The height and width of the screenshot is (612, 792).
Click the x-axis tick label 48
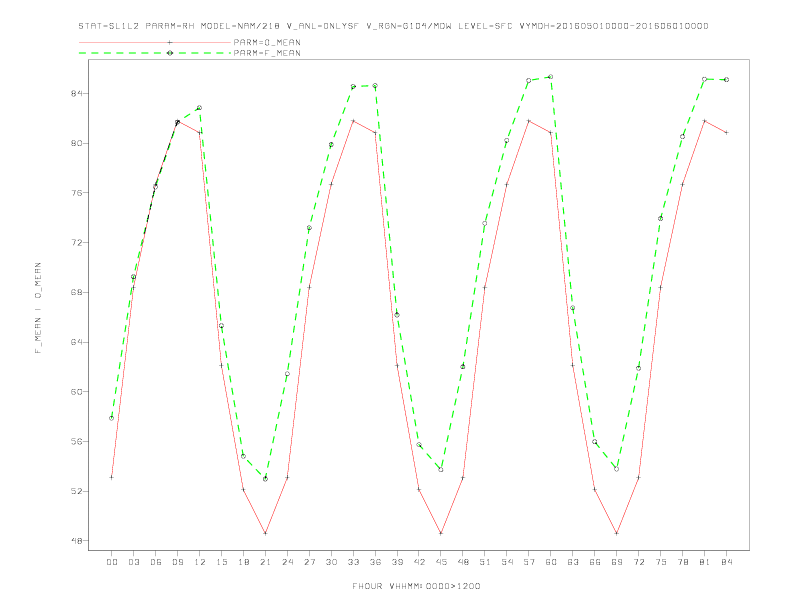[x=463, y=562]
